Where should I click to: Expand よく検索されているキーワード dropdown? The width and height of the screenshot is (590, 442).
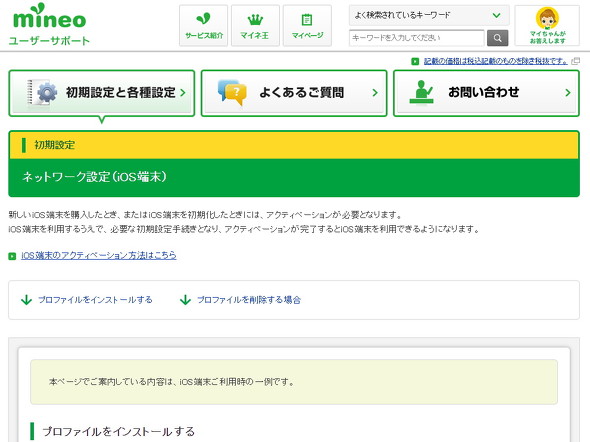click(429, 15)
